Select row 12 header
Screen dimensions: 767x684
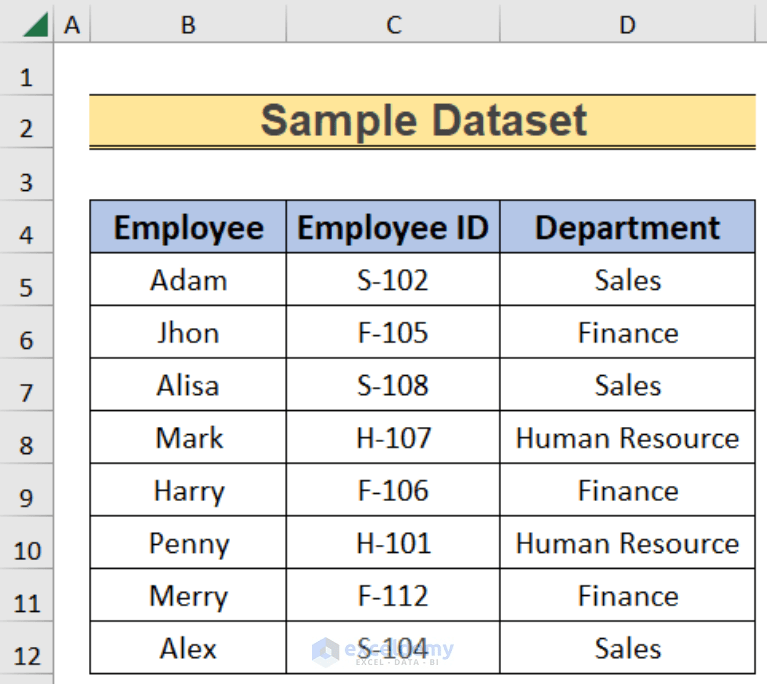click(26, 648)
